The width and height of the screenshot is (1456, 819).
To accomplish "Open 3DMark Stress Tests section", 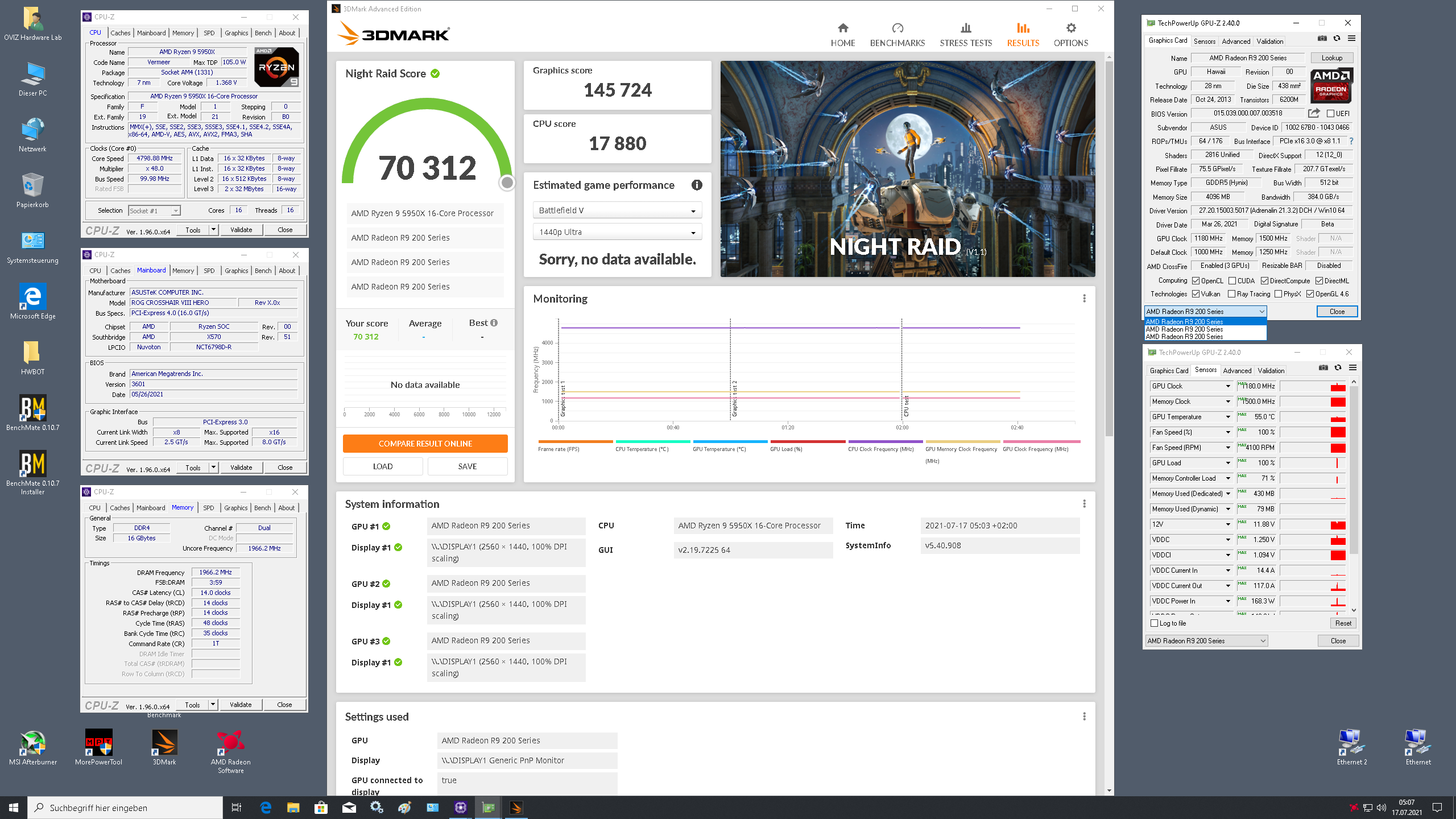I will click(x=965, y=35).
